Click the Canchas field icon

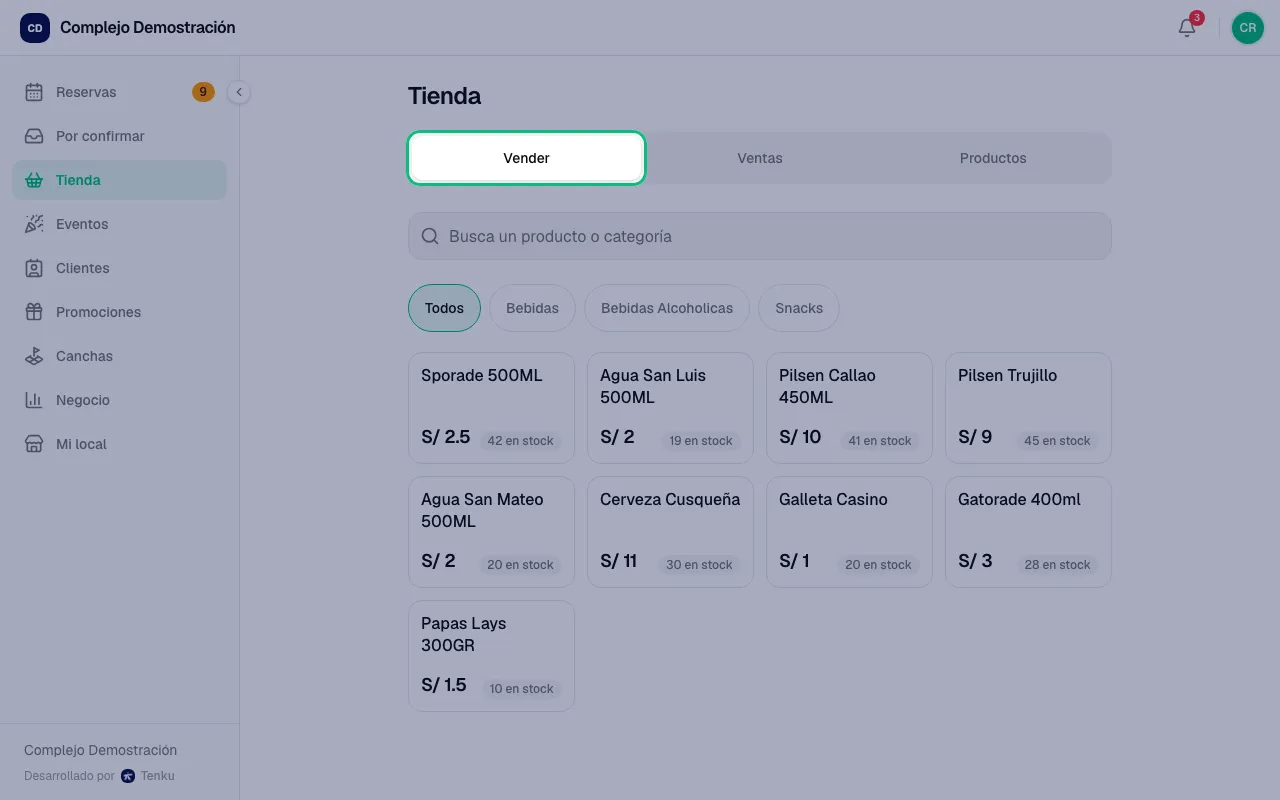coord(34,356)
